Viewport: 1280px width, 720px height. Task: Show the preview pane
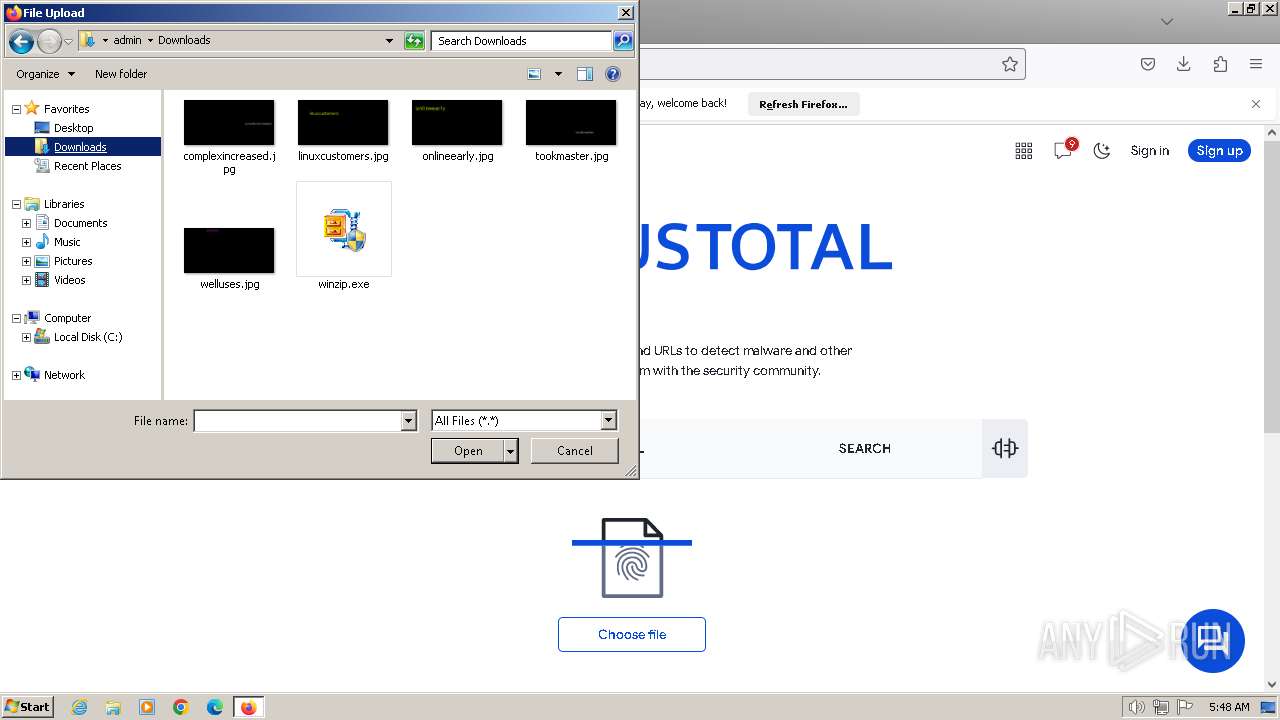[585, 74]
